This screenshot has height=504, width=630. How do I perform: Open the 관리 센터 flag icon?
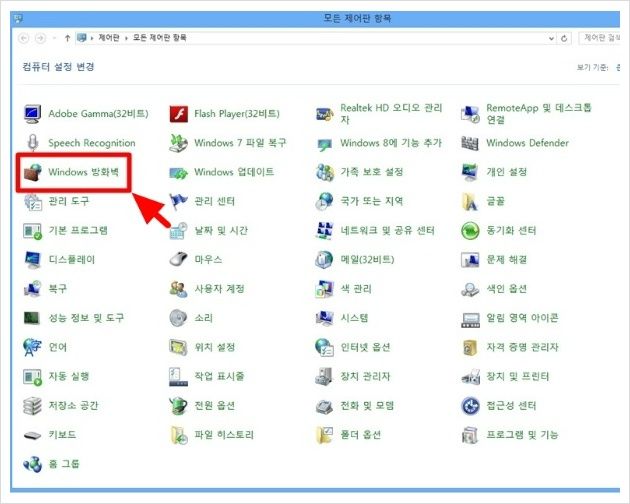[x=178, y=201]
